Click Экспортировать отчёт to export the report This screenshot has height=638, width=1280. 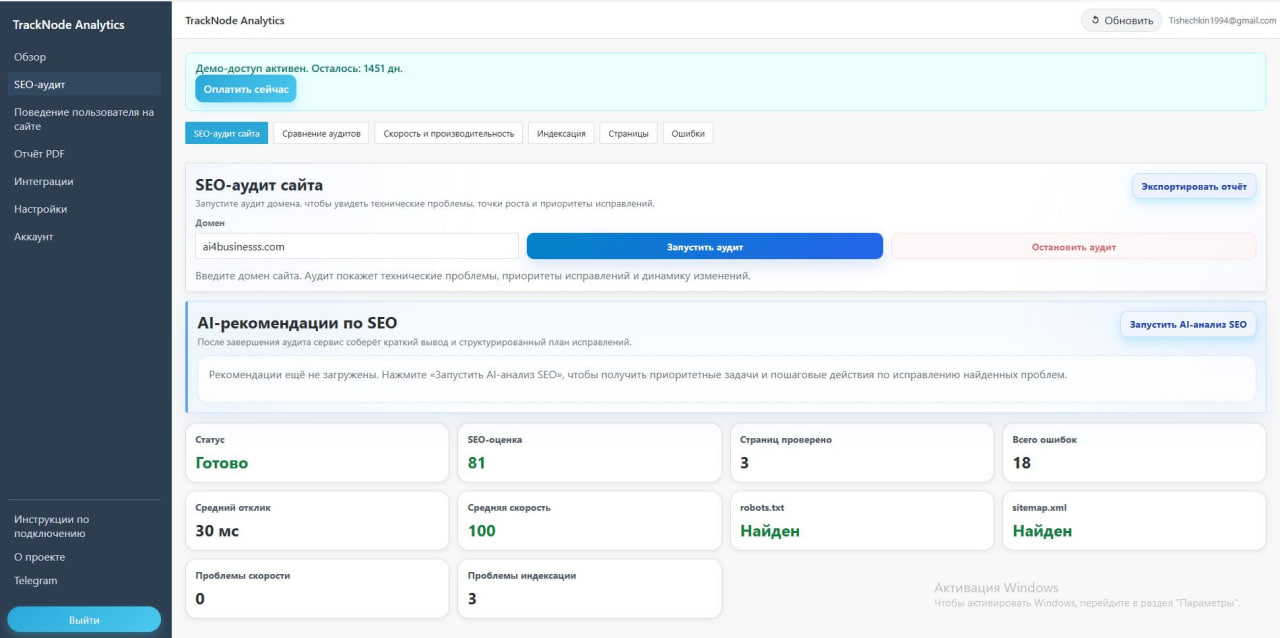point(1194,185)
